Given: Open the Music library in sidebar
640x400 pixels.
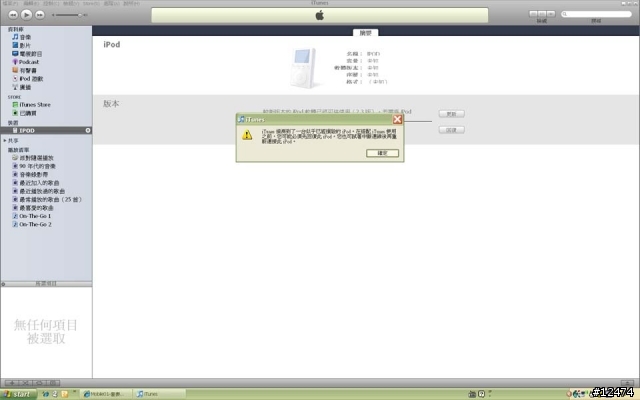Looking at the screenshot, I should click(21, 37).
